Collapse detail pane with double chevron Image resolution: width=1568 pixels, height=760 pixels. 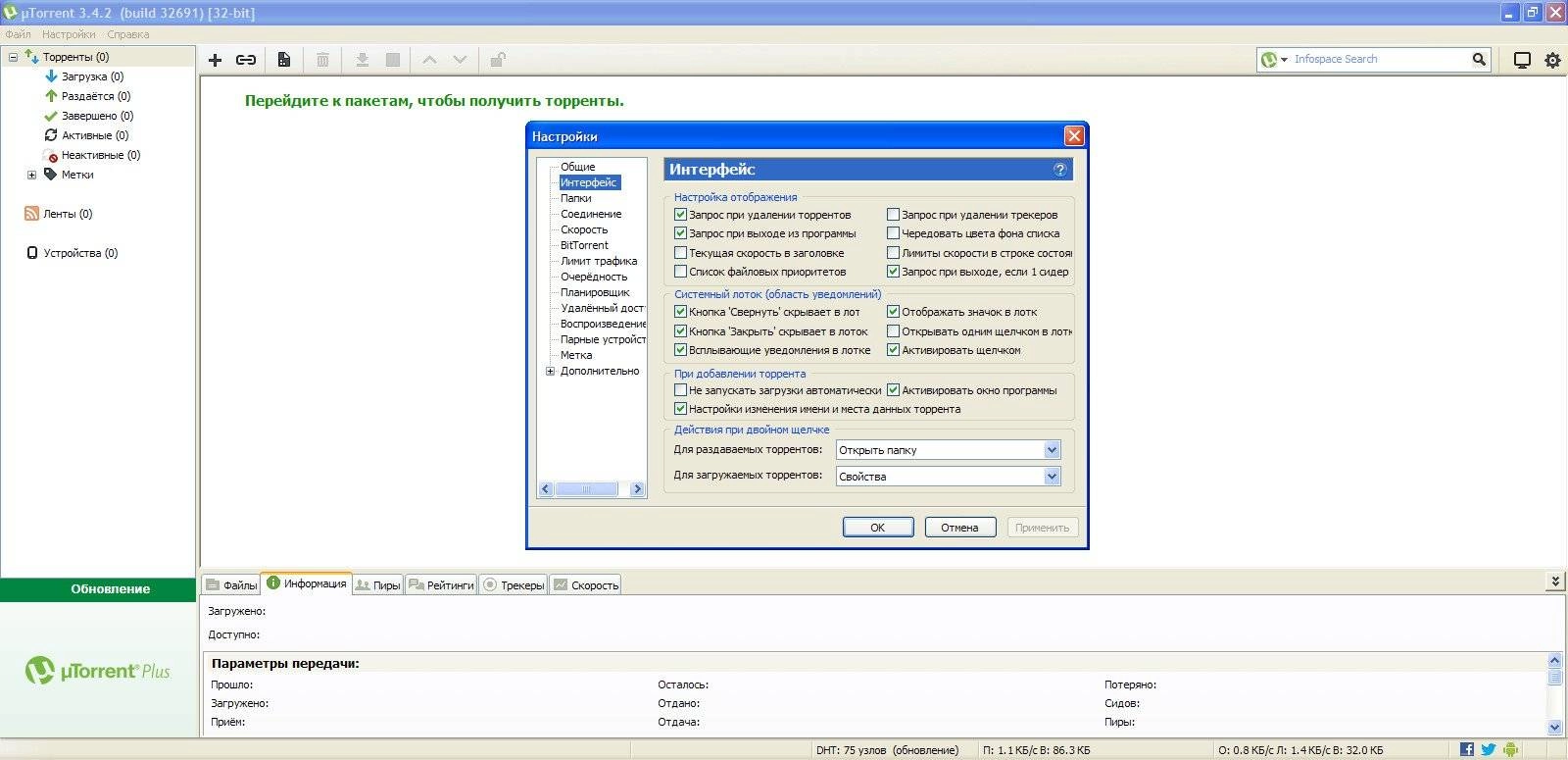coord(1554,582)
